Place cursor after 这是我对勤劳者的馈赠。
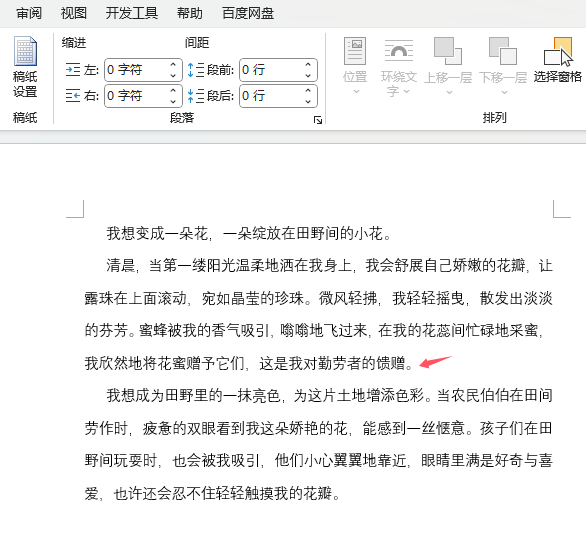 tap(414, 363)
